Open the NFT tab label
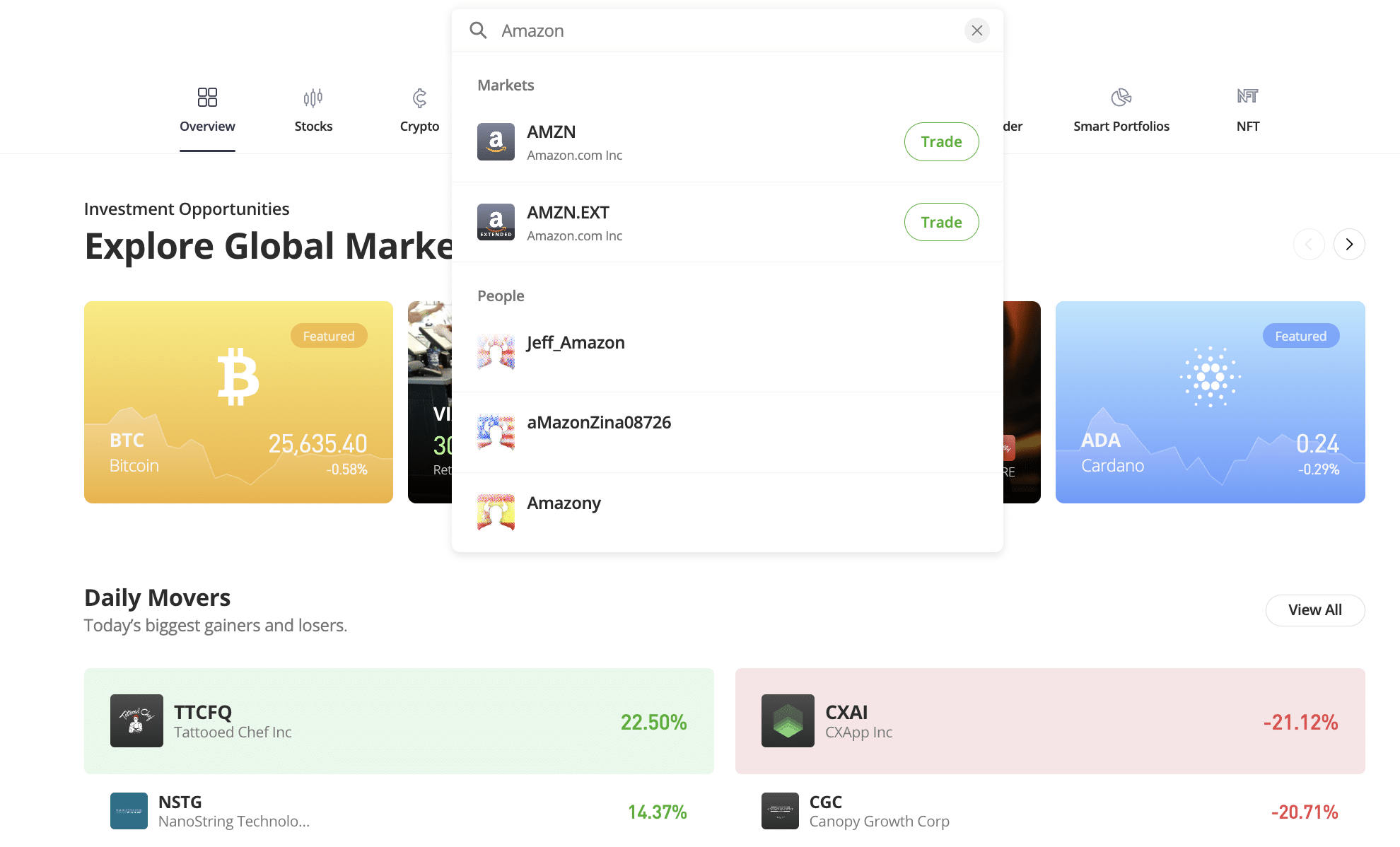 pyautogui.click(x=1247, y=127)
